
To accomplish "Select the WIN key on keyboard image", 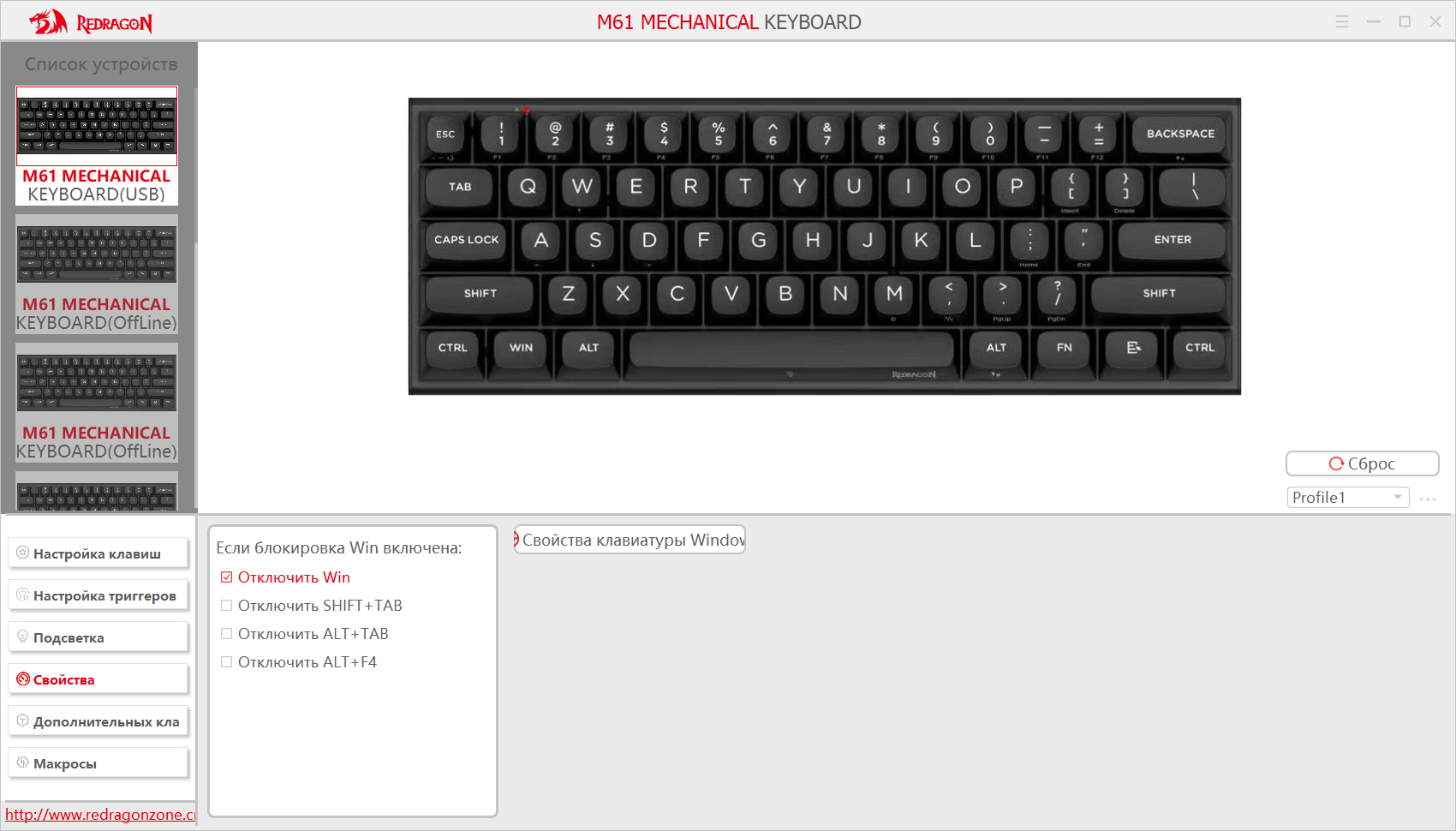I will pyautogui.click(x=521, y=348).
